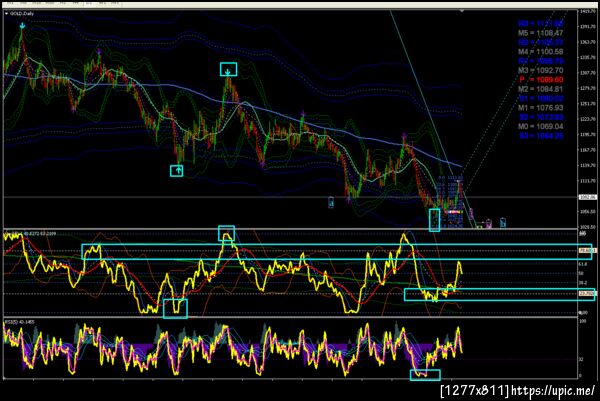Click the 1111.70 price axis value

click(588, 181)
